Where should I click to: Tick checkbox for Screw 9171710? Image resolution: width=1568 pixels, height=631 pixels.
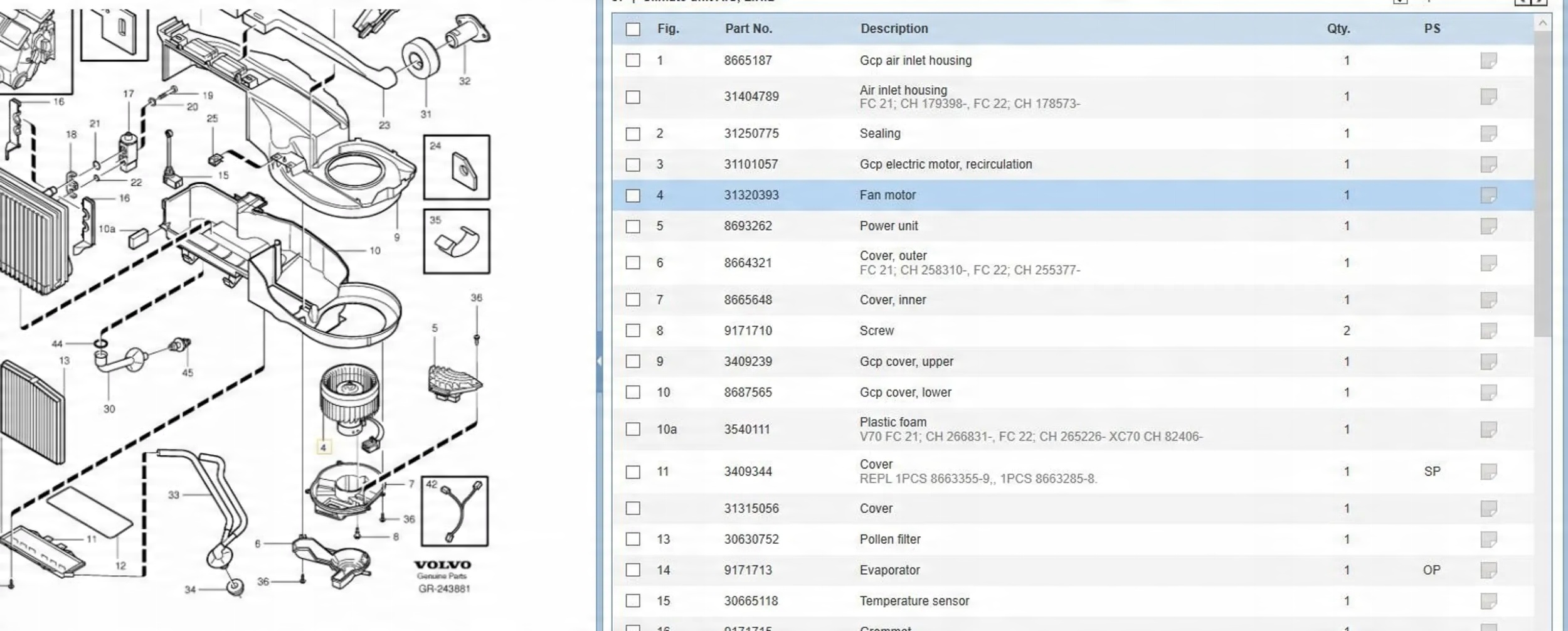click(x=633, y=331)
